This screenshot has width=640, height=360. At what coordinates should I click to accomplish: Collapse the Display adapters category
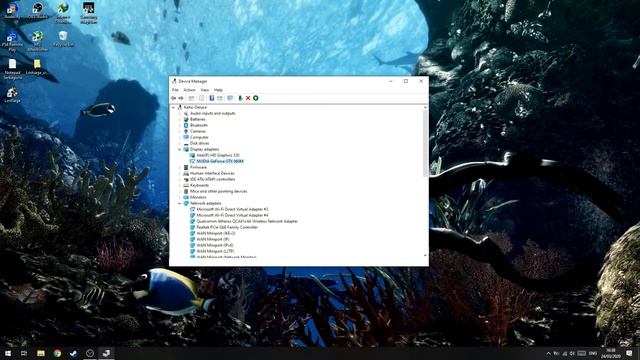180,149
